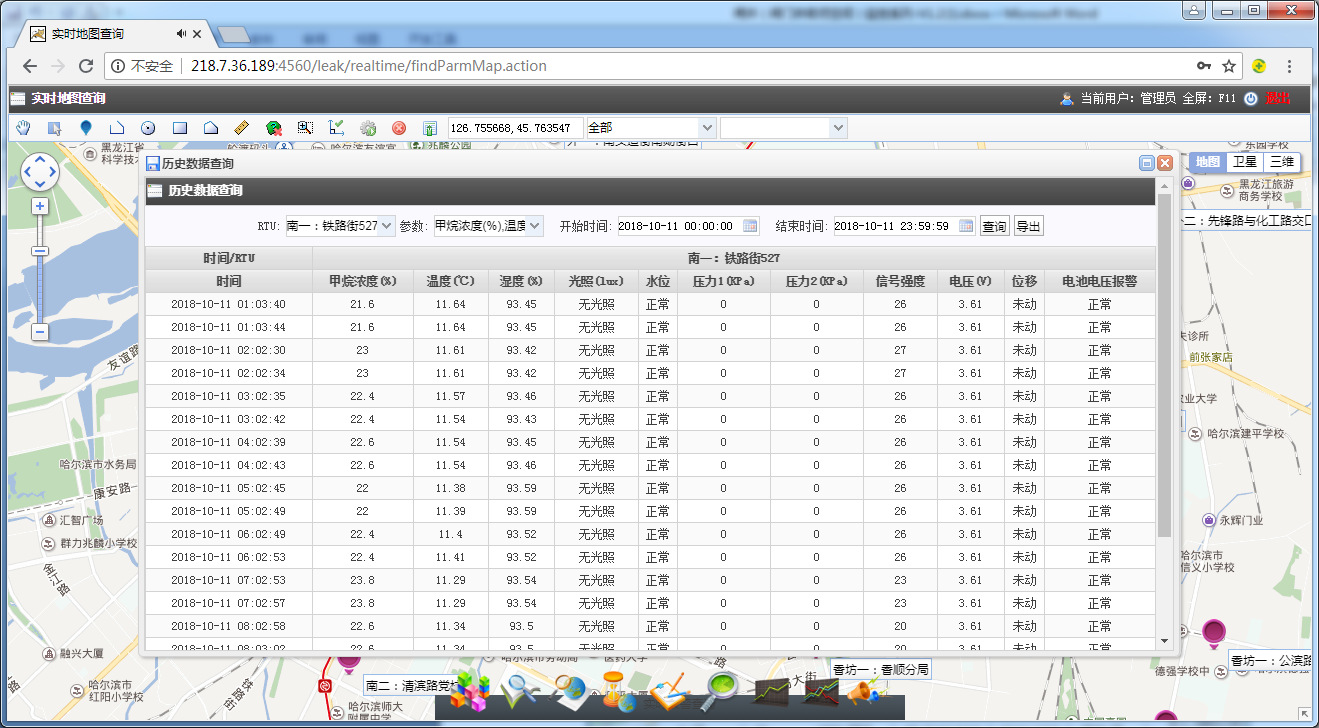The image size is (1319, 728).
Task: Click the red circle clear icon
Action: [399, 128]
